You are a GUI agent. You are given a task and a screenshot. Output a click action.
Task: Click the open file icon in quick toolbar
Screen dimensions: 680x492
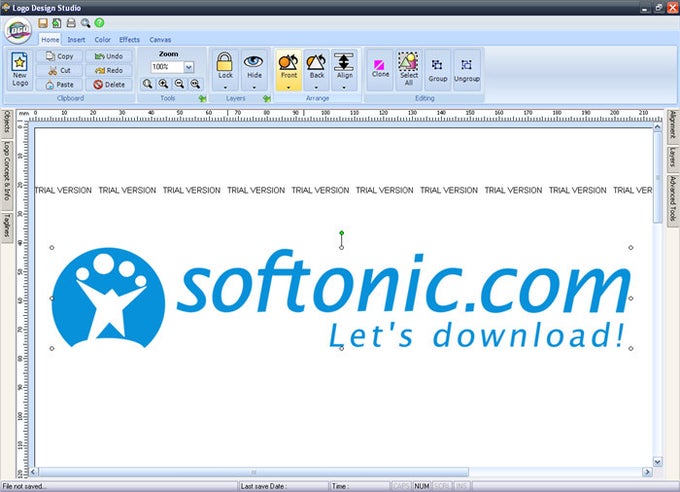57,23
